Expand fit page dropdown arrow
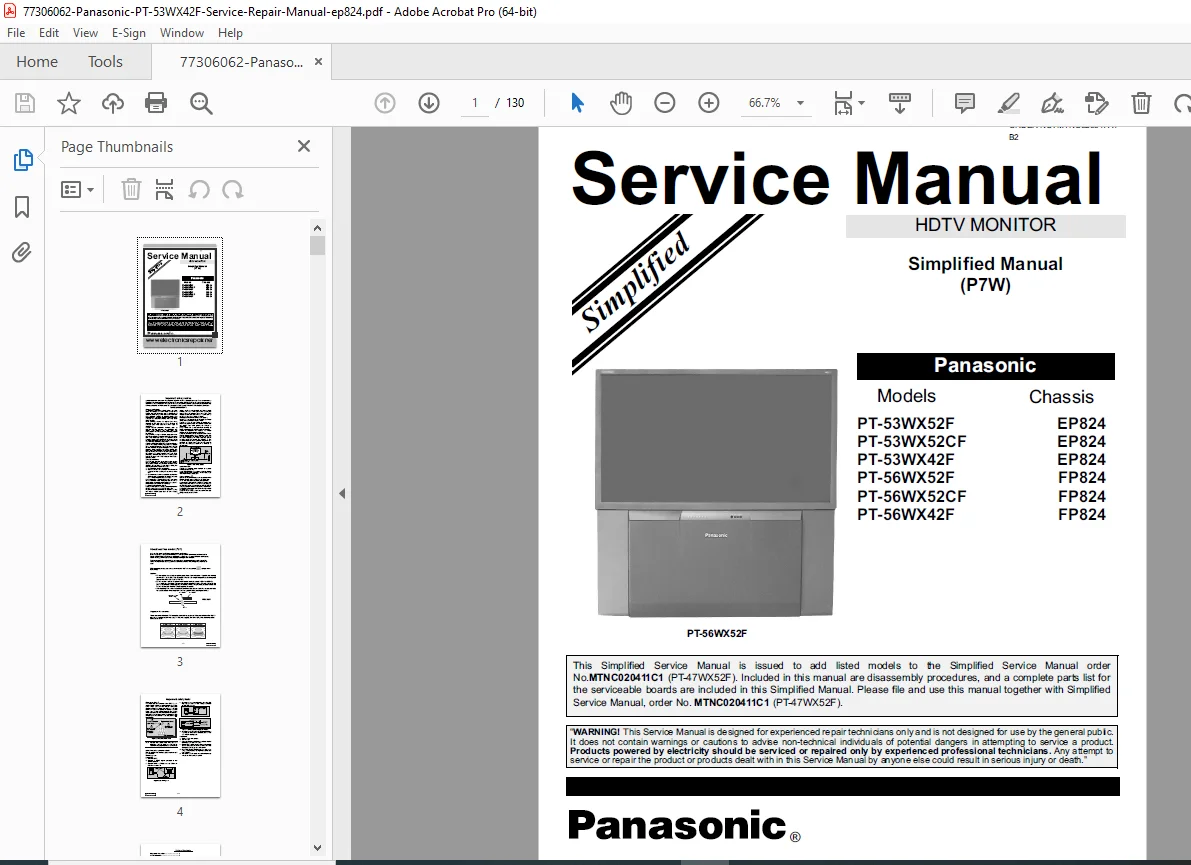 coord(861,103)
